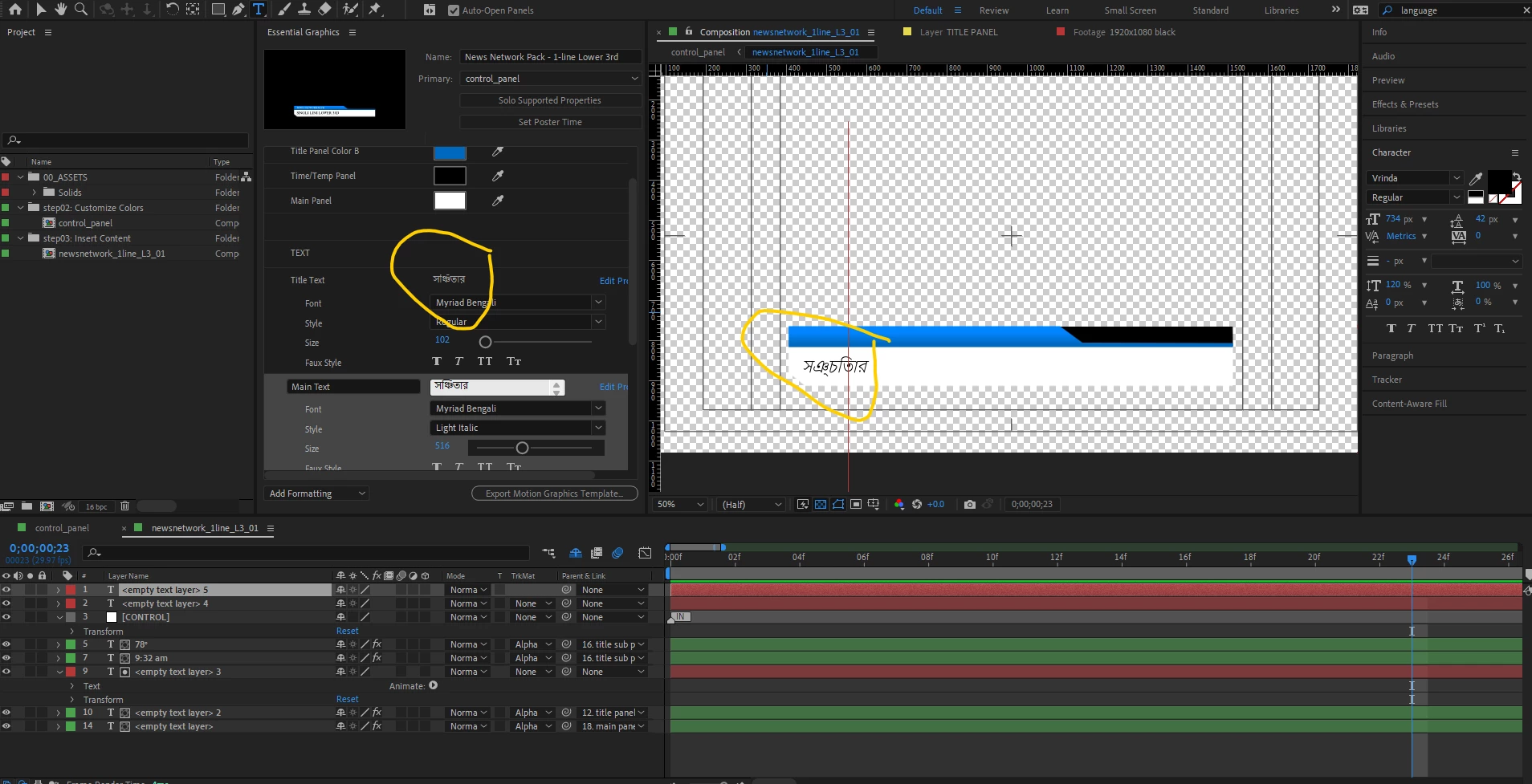Hide layer 1 empty text layer 5
Image resolution: width=1532 pixels, height=784 pixels.
click(x=6, y=590)
